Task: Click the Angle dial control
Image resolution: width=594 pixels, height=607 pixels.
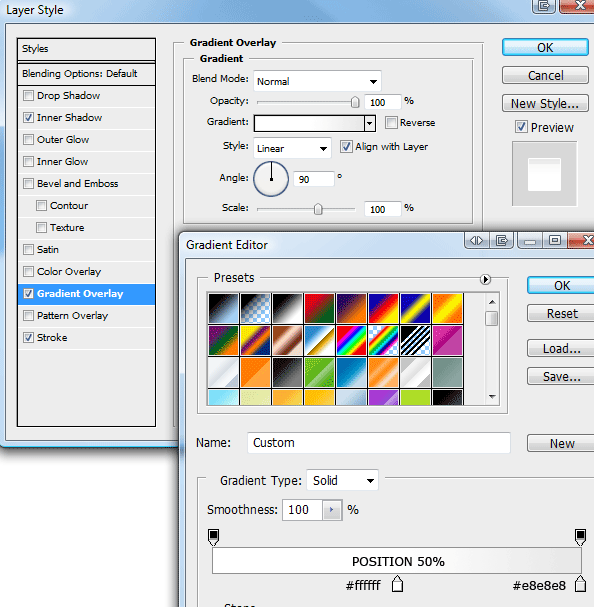Action: (x=271, y=179)
